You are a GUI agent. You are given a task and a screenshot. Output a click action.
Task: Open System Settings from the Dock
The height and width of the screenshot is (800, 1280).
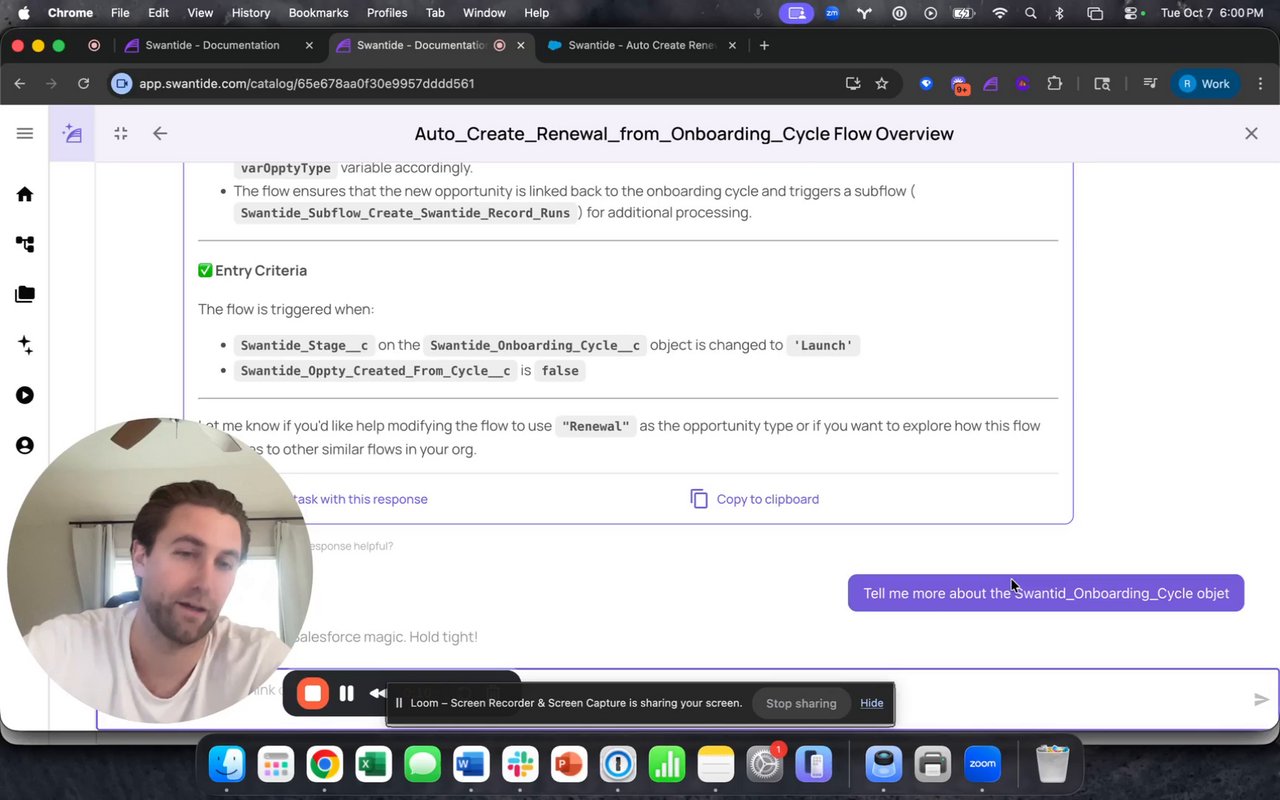(x=765, y=766)
